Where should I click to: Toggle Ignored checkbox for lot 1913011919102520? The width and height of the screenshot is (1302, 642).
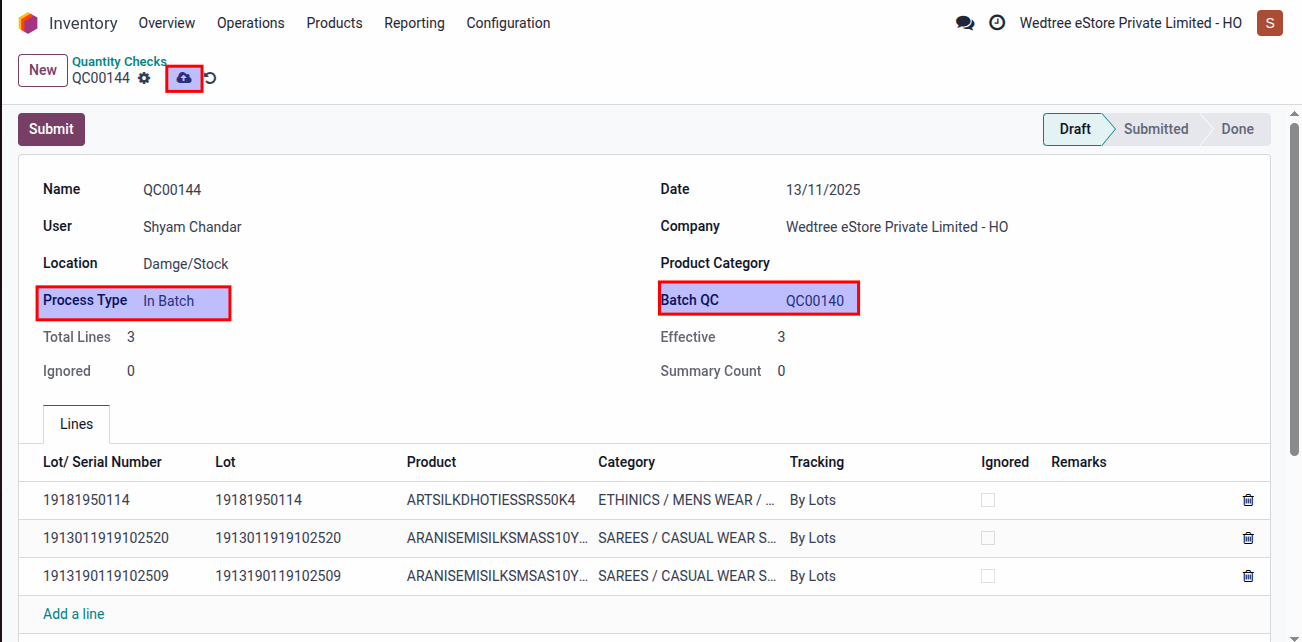point(988,538)
